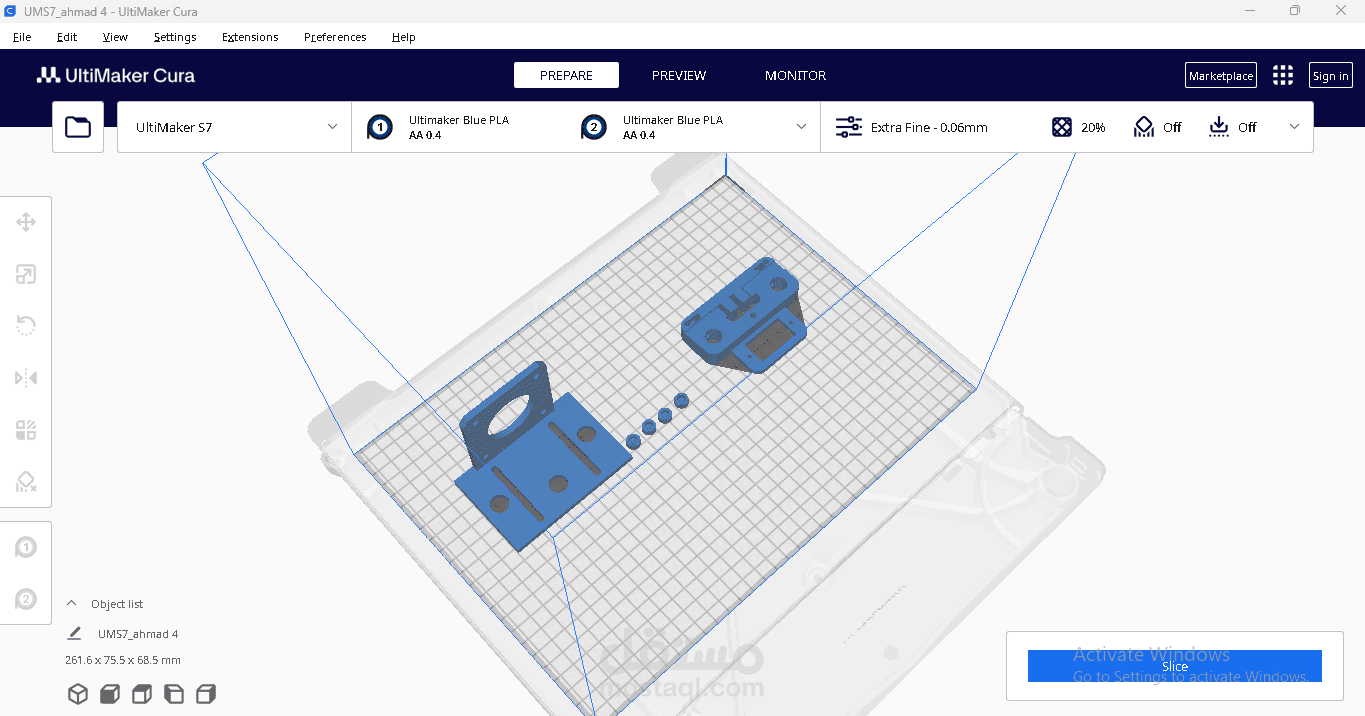The width and height of the screenshot is (1365, 716).
Task: Click the 261.6 x 75.5 x 68.5 mm dimensions
Action: 123,660
